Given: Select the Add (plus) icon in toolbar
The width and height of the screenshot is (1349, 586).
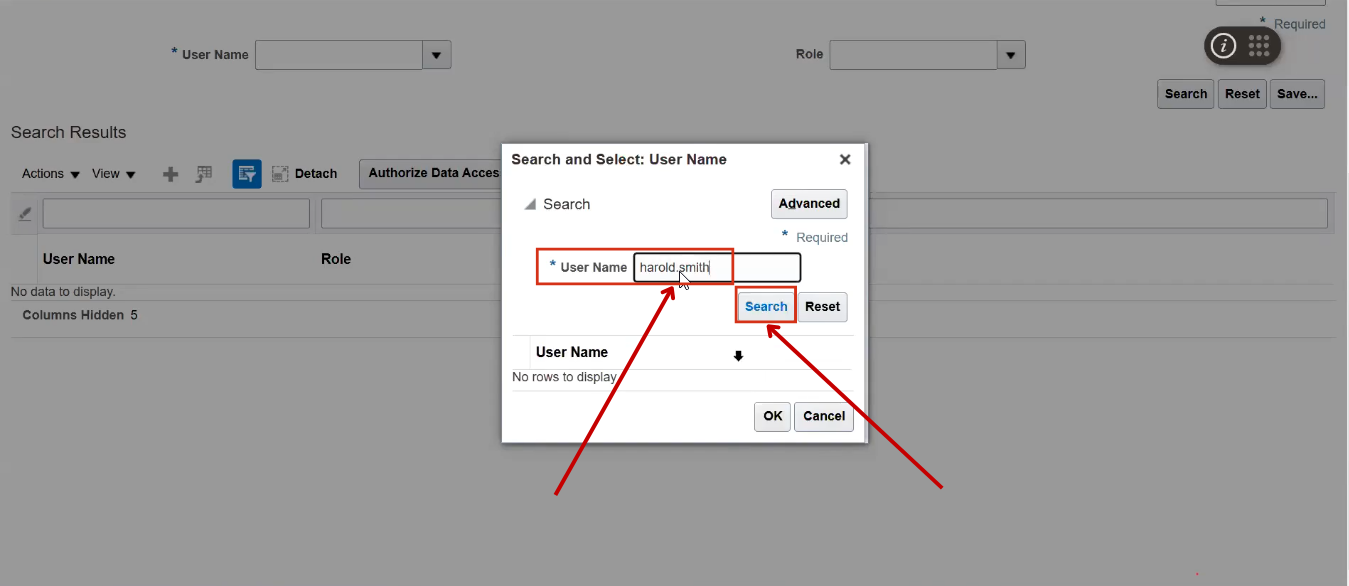Looking at the screenshot, I should [170, 173].
